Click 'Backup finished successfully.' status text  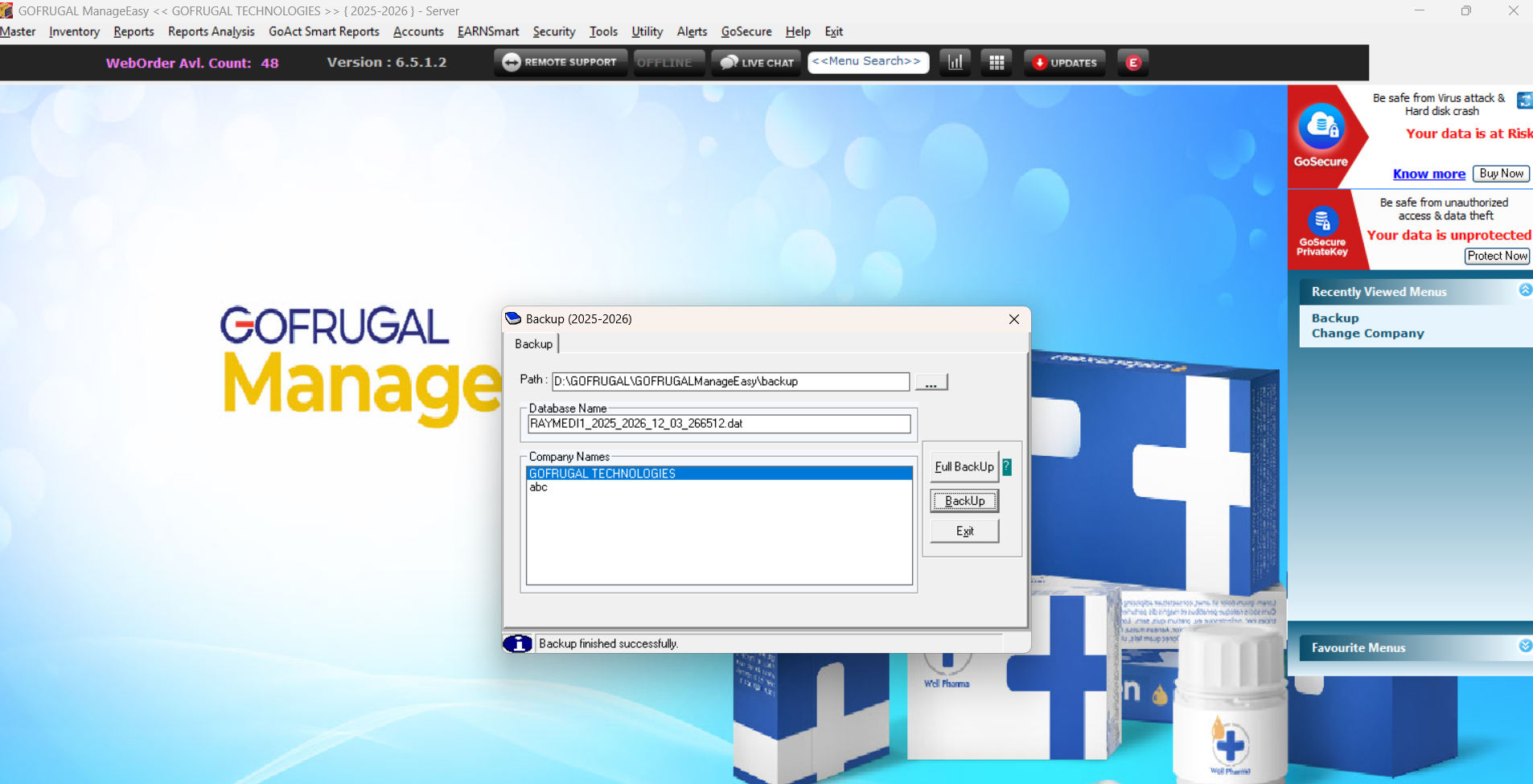pyautogui.click(x=609, y=644)
